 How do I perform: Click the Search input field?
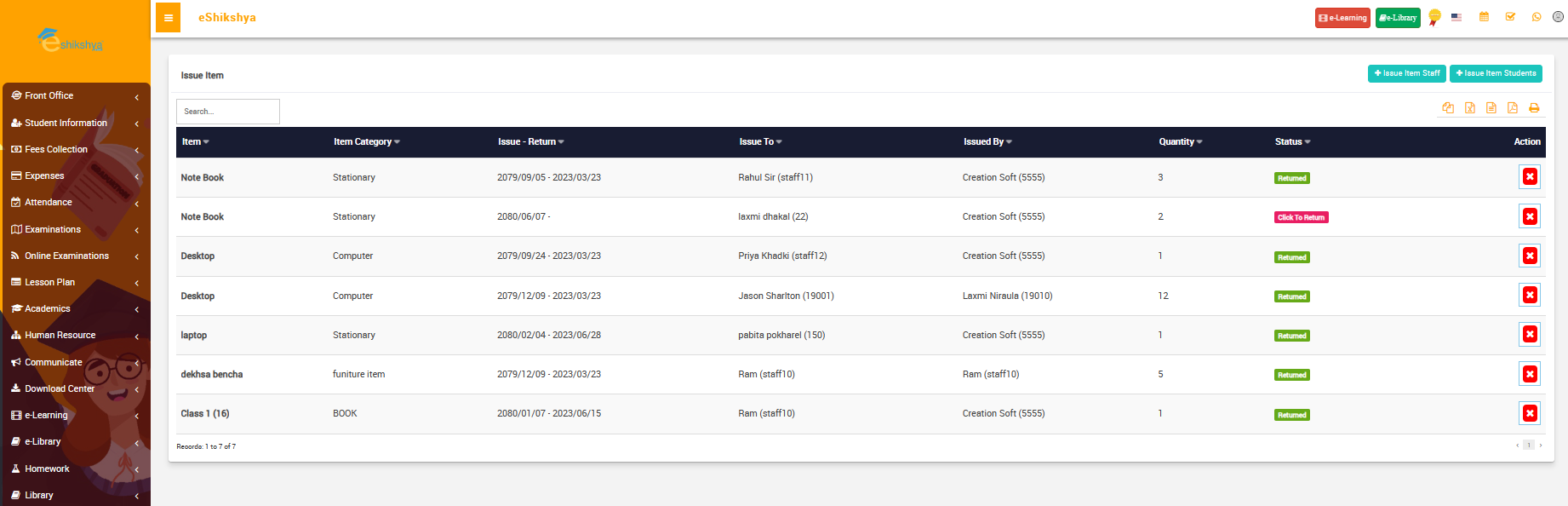point(228,112)
